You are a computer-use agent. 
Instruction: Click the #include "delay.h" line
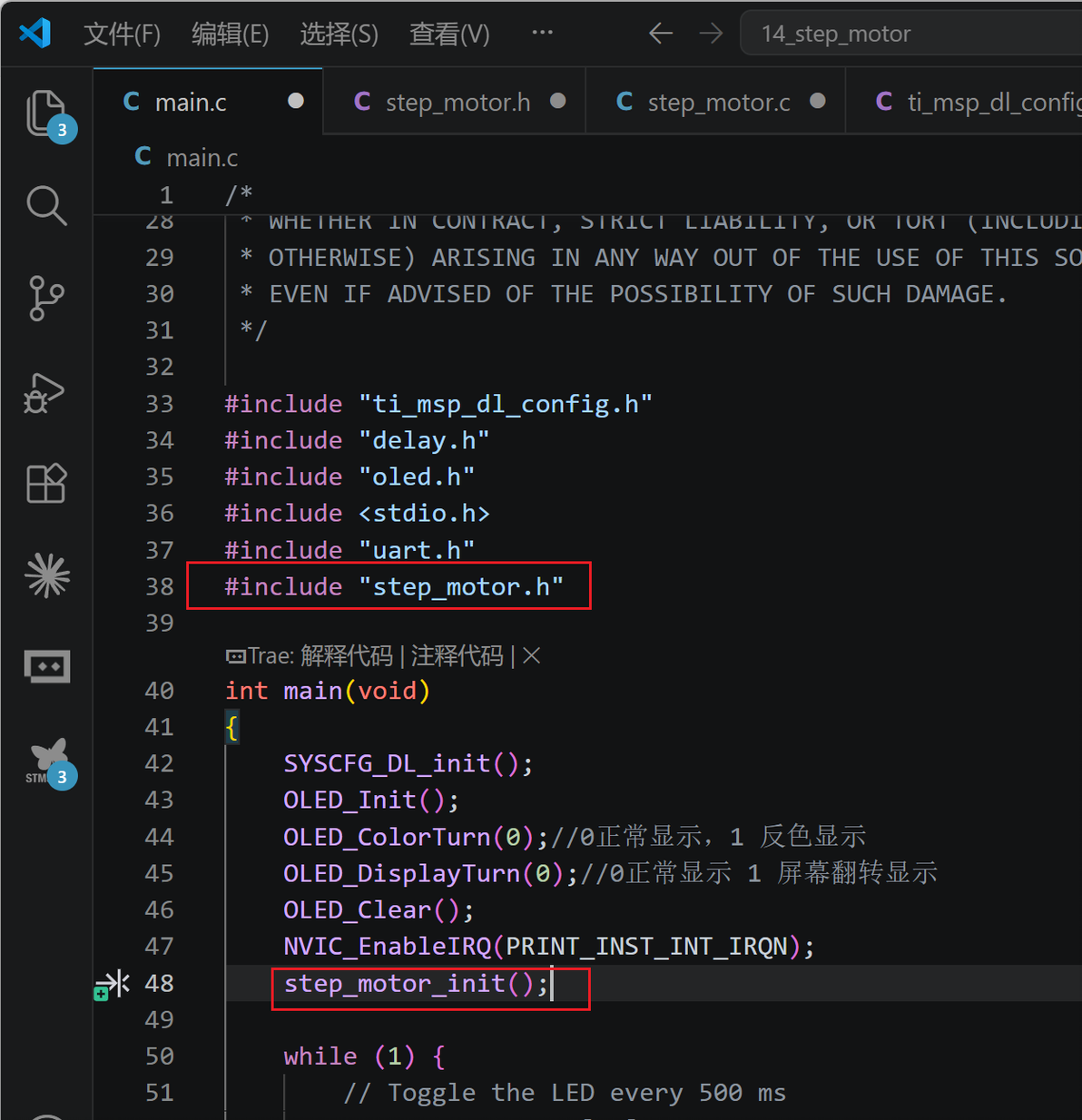[357, 440]
